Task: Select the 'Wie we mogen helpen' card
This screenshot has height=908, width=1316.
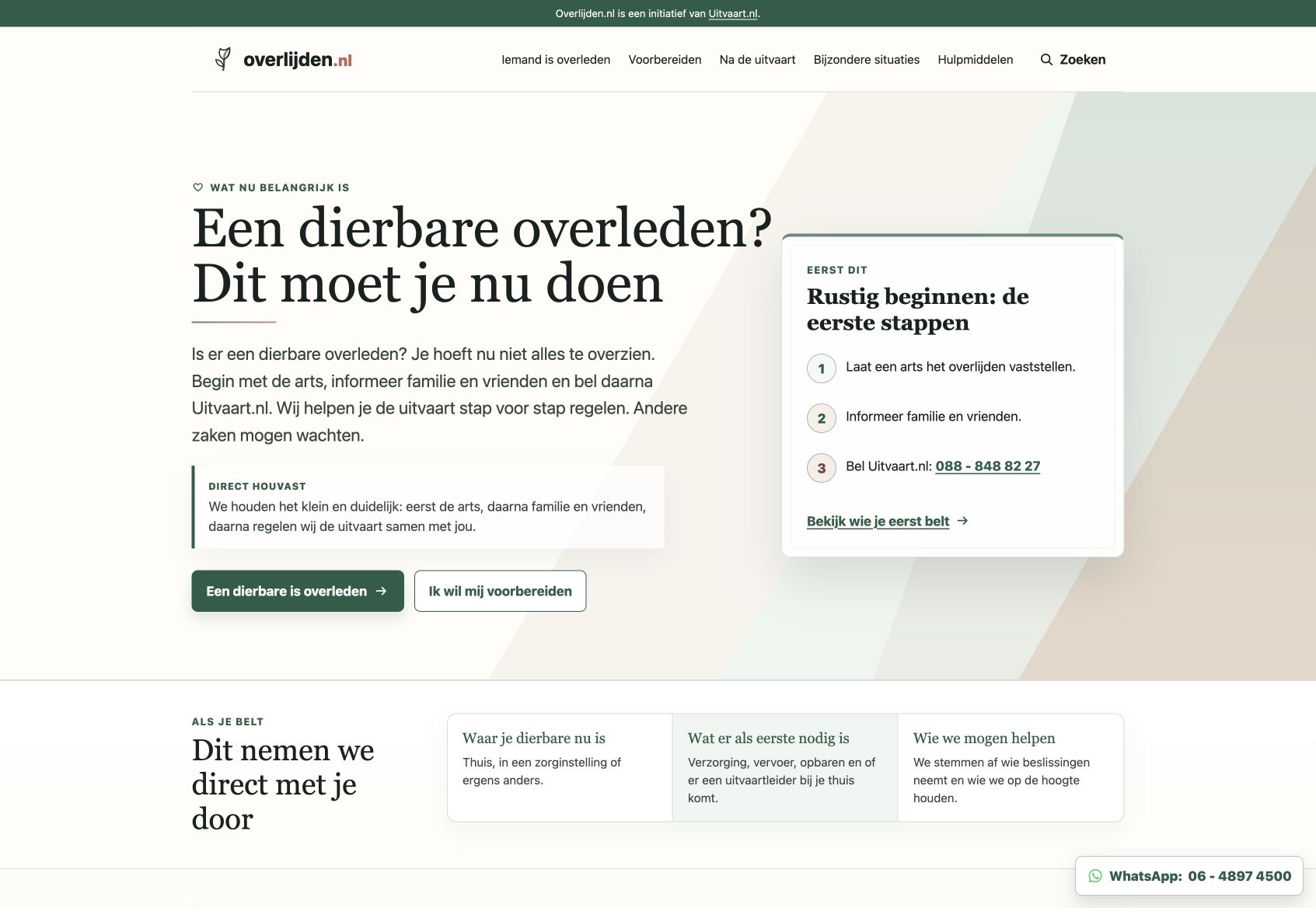Action: tap(1011, 767)
